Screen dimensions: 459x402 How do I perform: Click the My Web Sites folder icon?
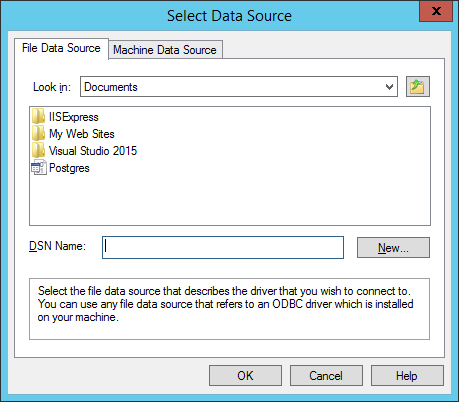[x=38, y=134]
